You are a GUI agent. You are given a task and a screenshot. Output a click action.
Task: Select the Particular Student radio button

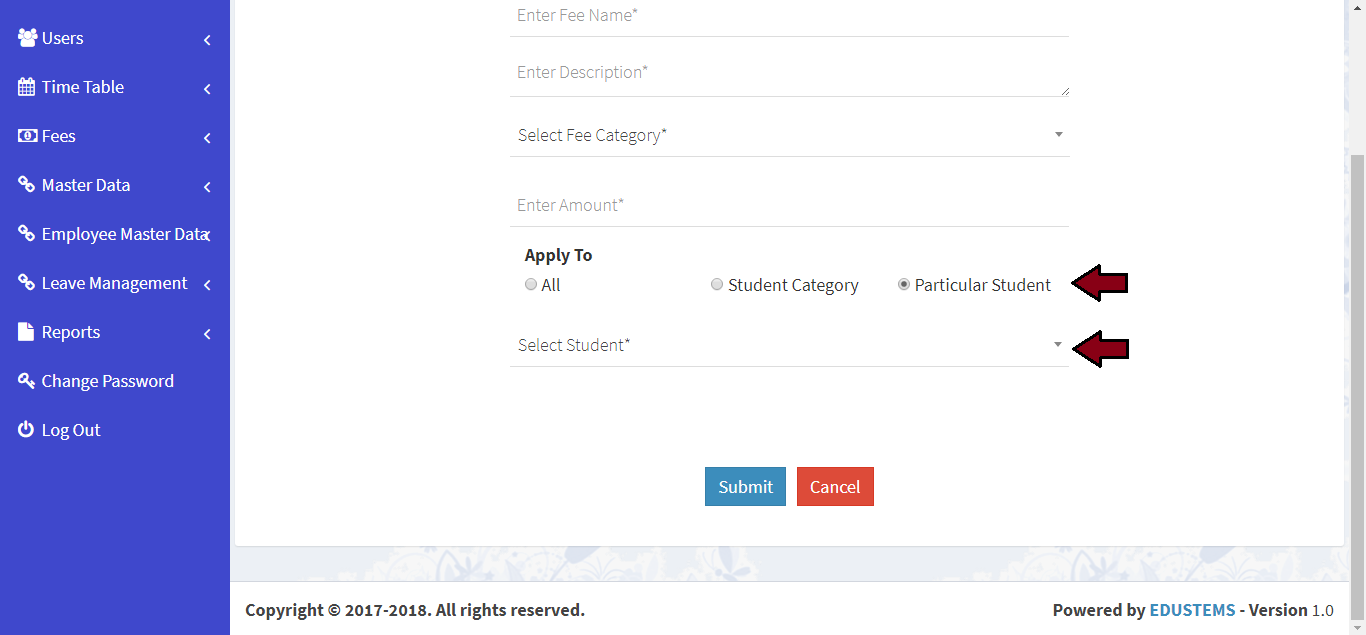[x=904, y=284]
